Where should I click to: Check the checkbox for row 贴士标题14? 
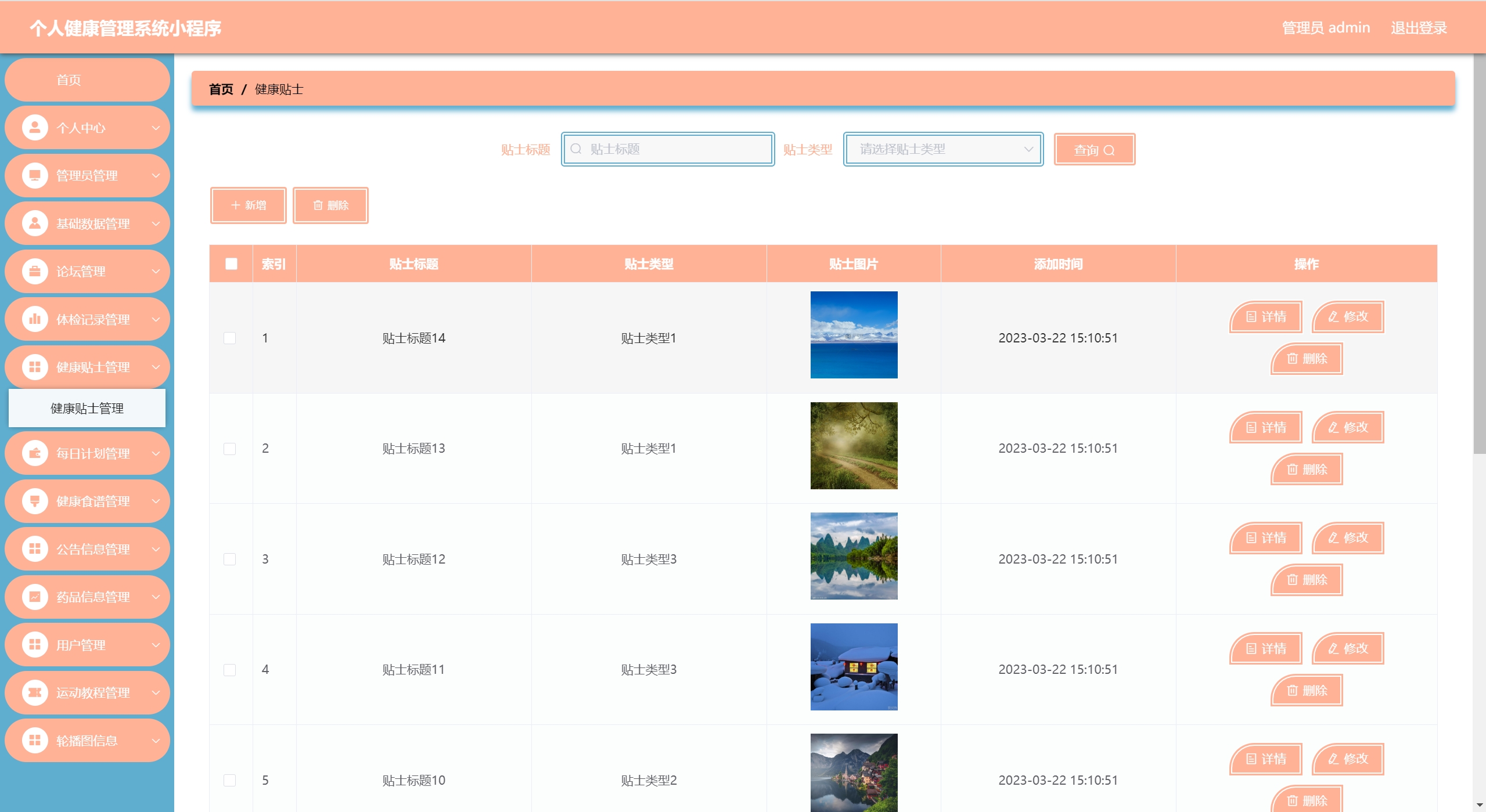click(230, 338)
